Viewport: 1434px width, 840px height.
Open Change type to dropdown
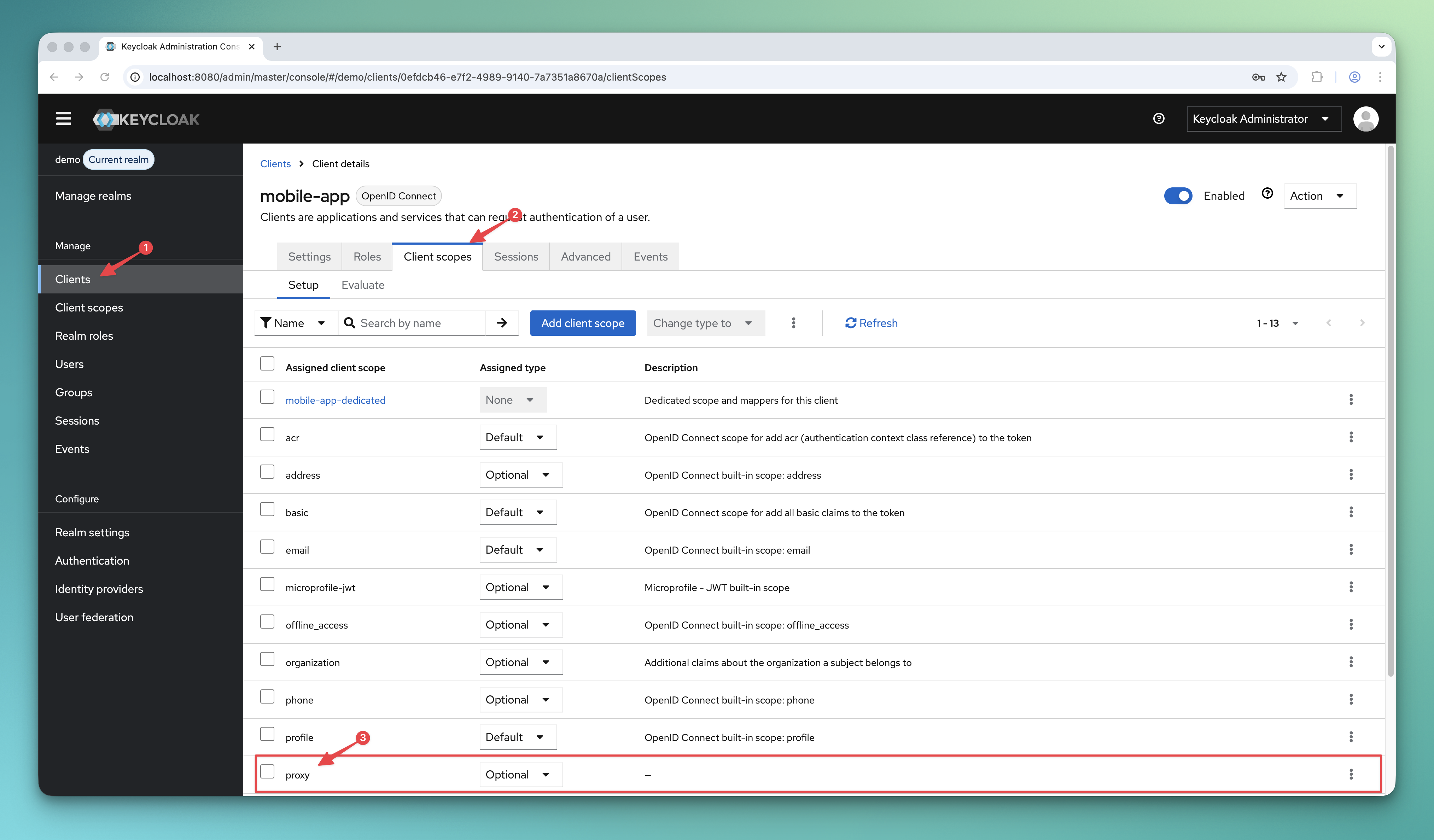[706, 323]
